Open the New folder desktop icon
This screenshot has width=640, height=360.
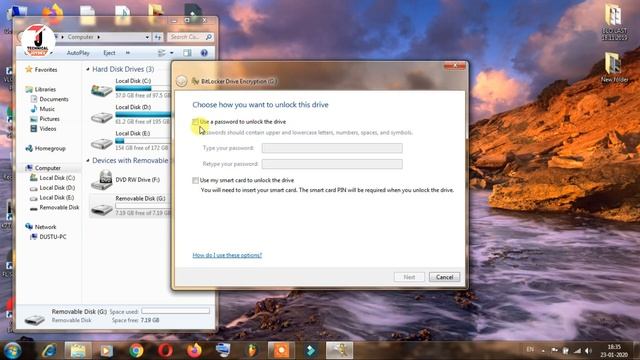point(614,68)
